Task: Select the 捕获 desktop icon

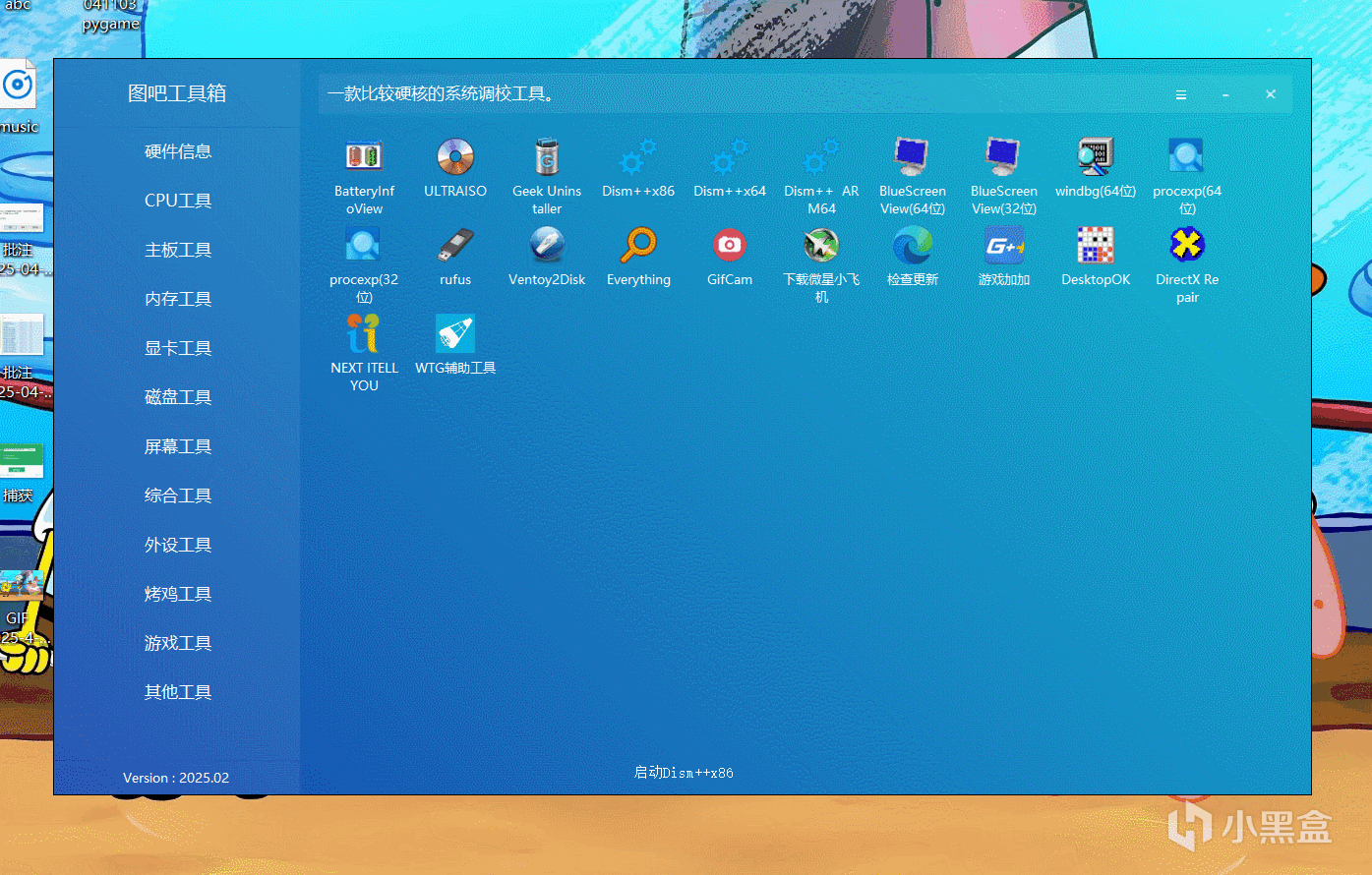Action: click(x=22, y=473)
